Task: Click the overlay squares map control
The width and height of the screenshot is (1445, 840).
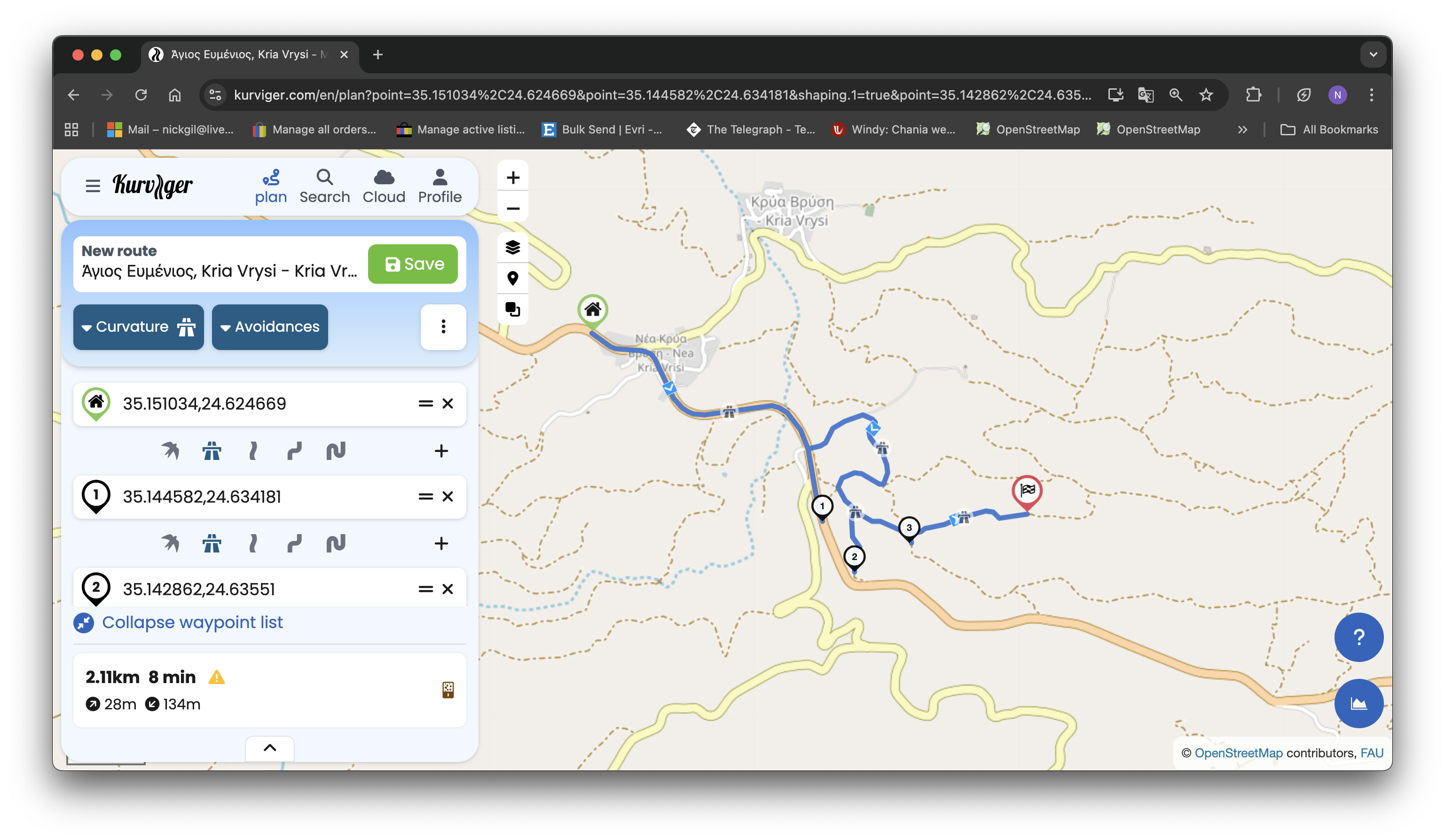Action: pyautogui.click(x=512, y=310)
